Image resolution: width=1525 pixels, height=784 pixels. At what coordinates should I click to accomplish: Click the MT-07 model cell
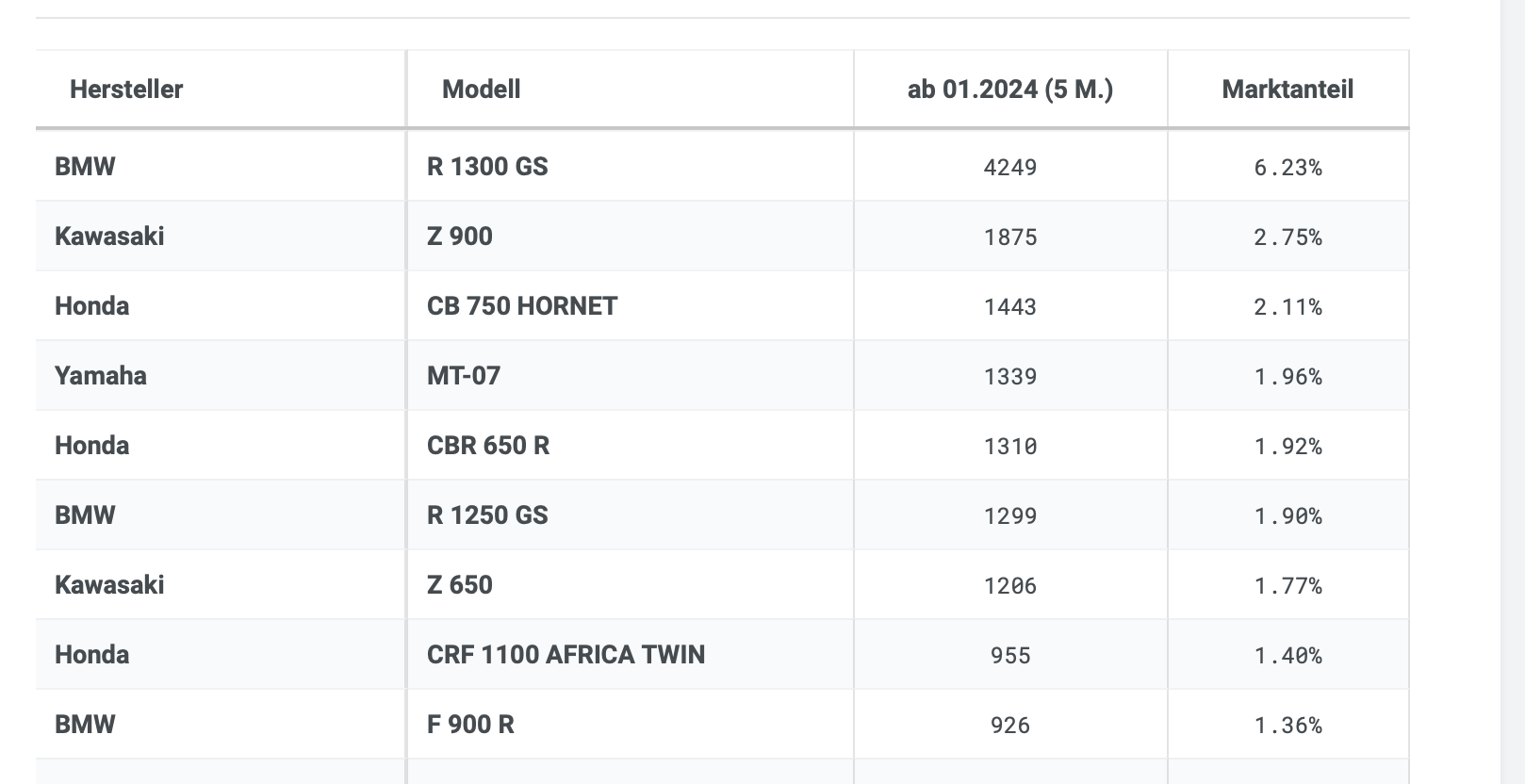click(x=464, y=376)
